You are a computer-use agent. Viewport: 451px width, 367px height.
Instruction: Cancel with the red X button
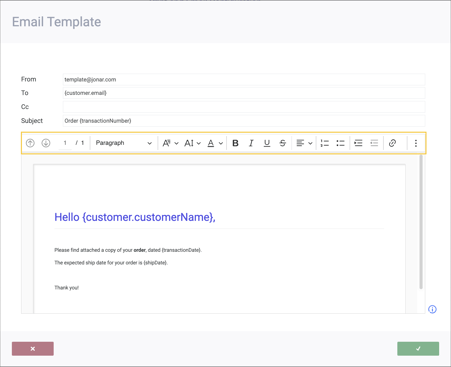[33, 349]
